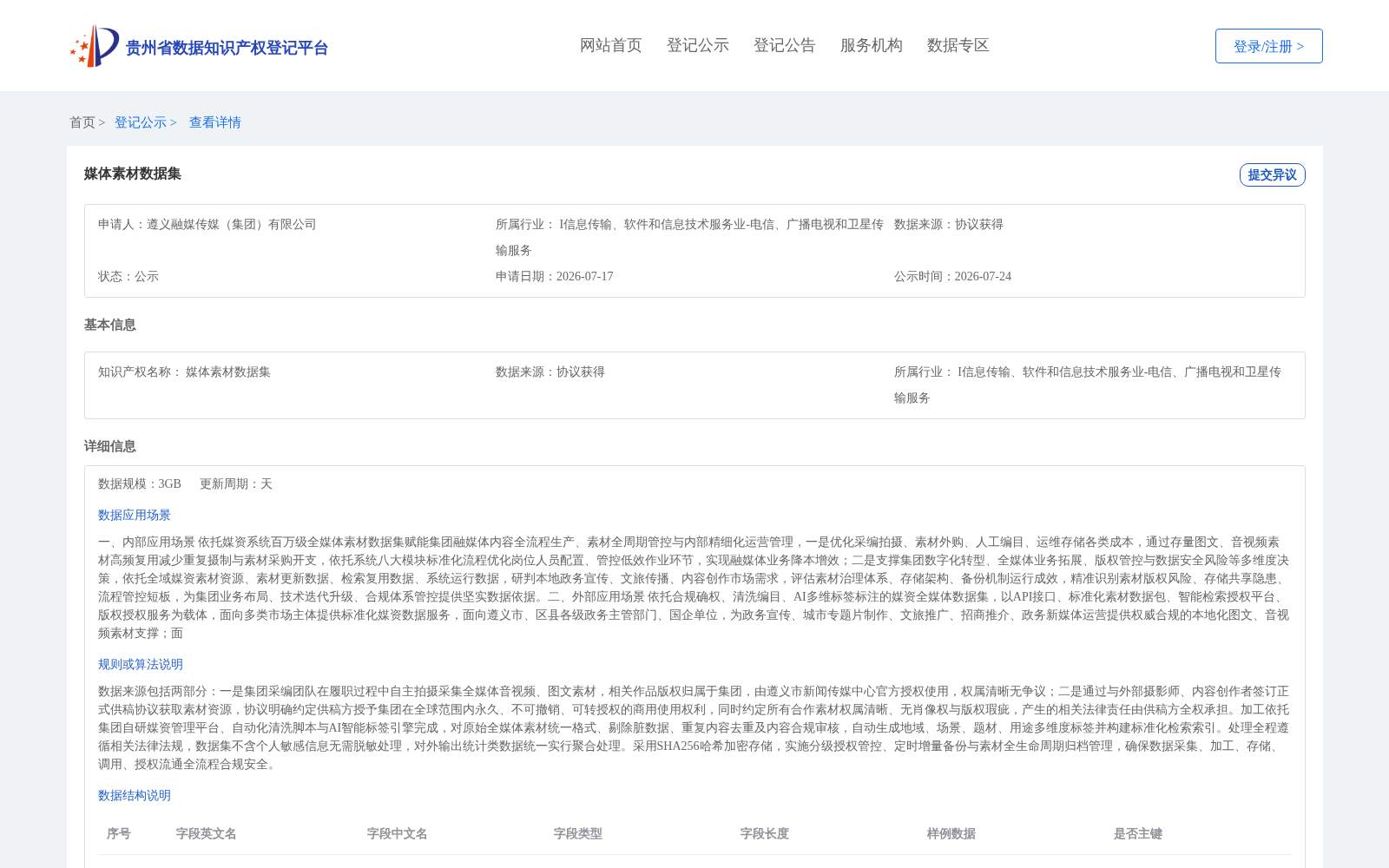Open 贵州省数据知识产权登记平台 site title
This screenshot has height=868, width=1389.
pos(227,48)
